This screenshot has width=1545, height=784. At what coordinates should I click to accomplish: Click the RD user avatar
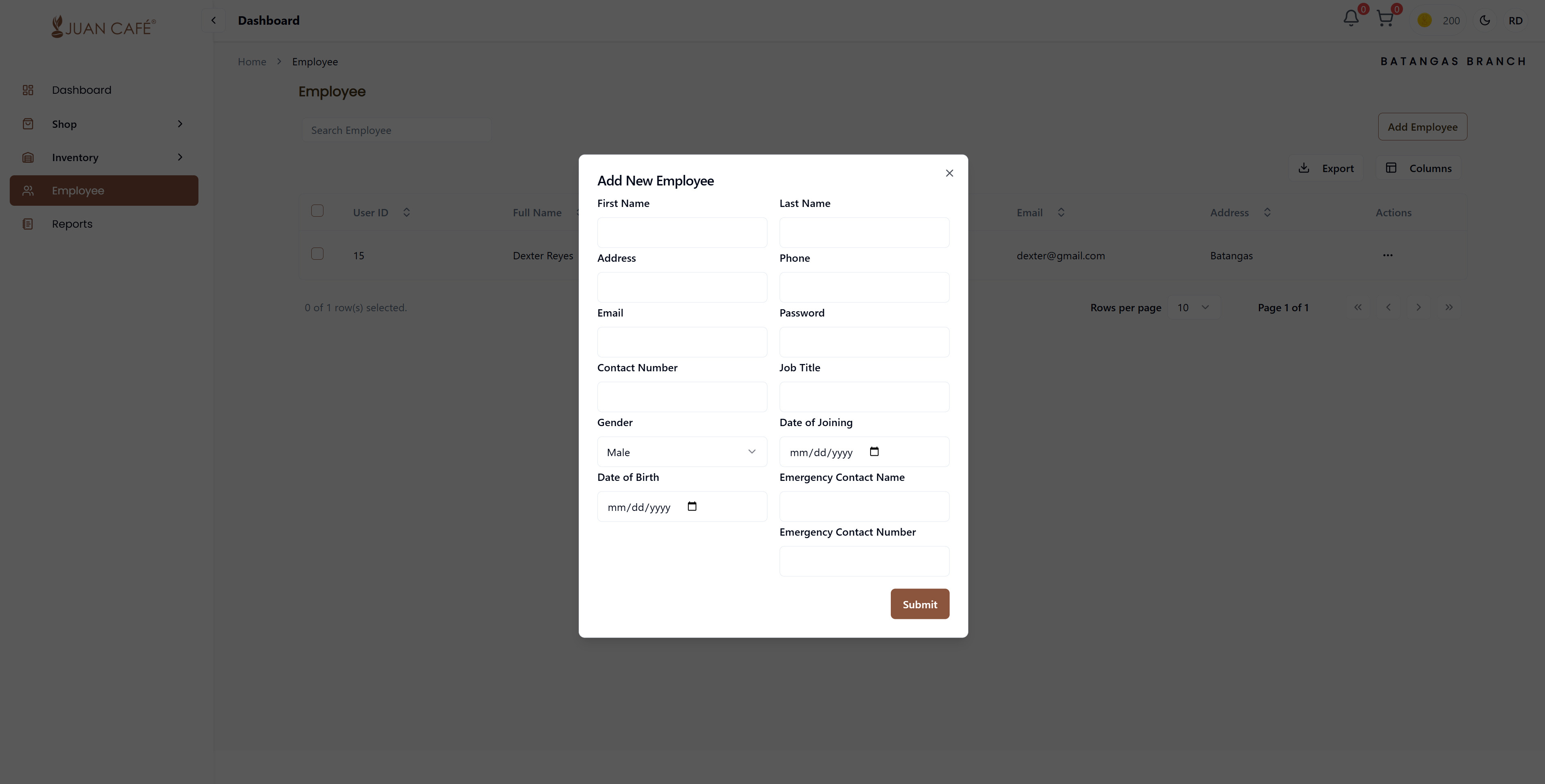1515,20
